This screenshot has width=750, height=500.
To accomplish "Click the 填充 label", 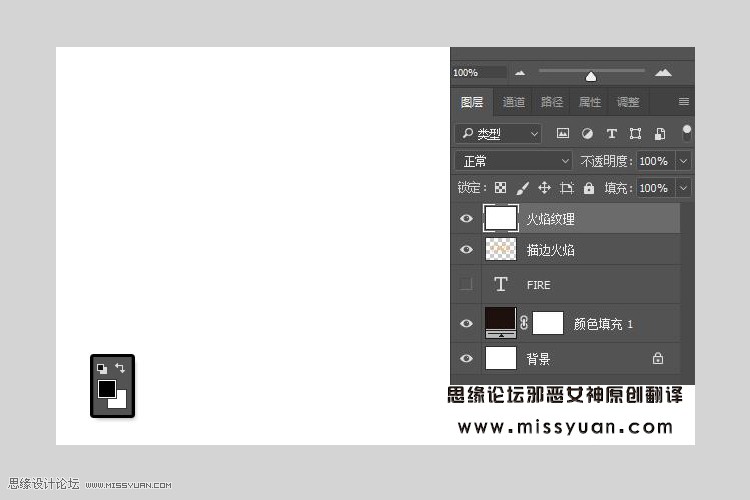I will [618, 188].
